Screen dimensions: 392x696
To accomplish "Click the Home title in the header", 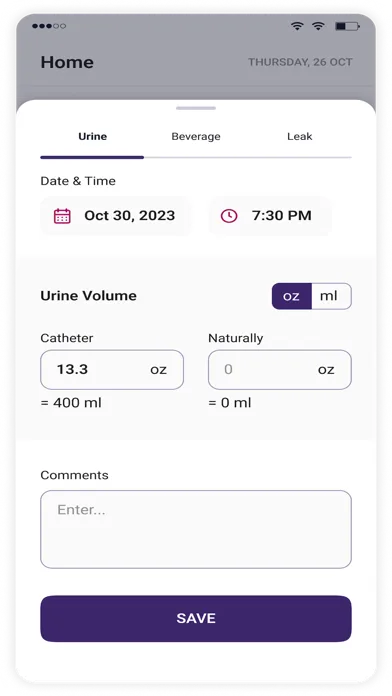I will coord(67,62).
